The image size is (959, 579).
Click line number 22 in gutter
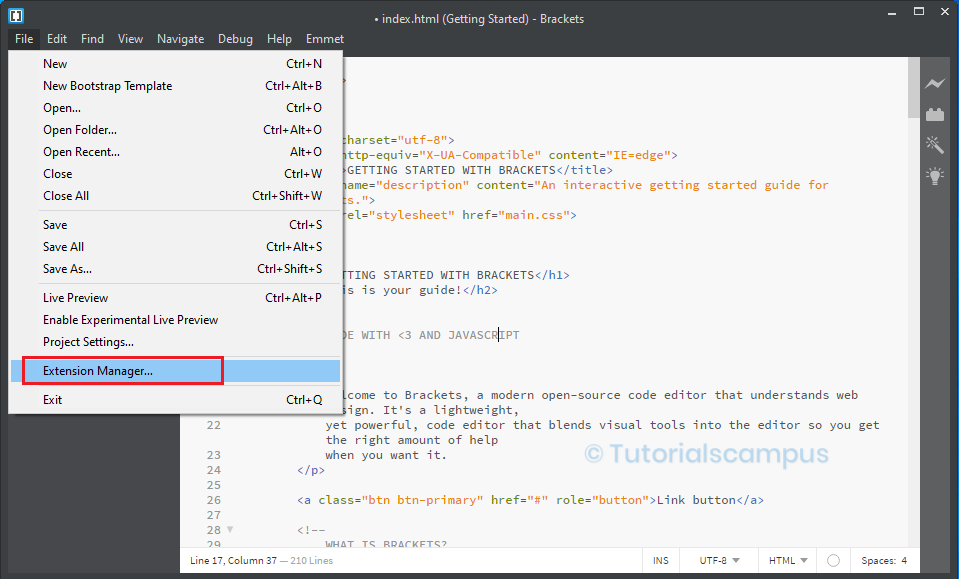click(213, 425)
